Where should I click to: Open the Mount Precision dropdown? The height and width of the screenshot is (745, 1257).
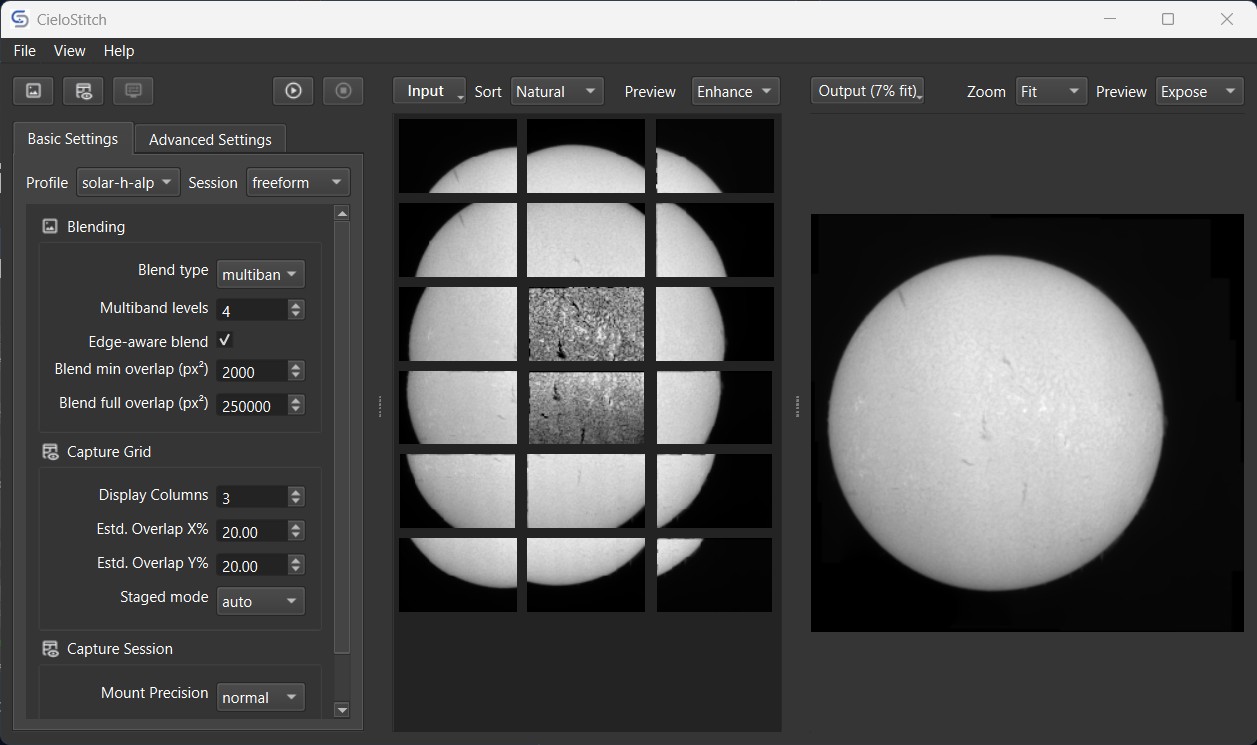coord(260,697)
